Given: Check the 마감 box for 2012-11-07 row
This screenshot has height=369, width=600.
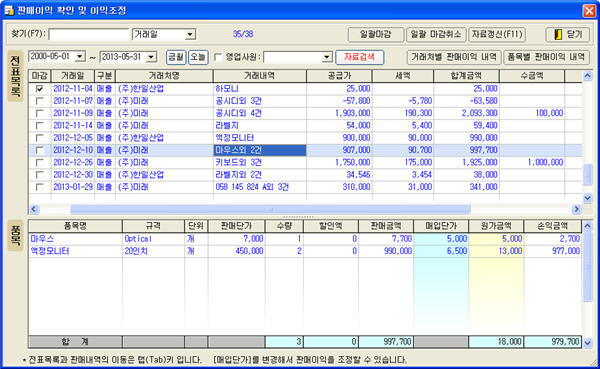Looking at the screenshot, I should pos(39,101).
